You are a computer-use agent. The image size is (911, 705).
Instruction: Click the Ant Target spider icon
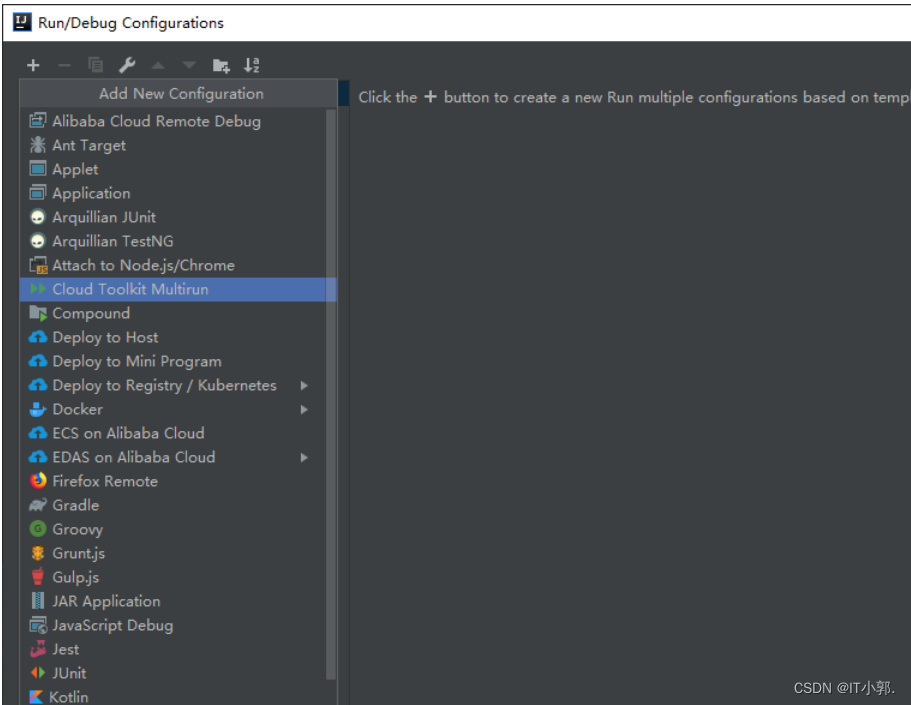click(38, 145)
